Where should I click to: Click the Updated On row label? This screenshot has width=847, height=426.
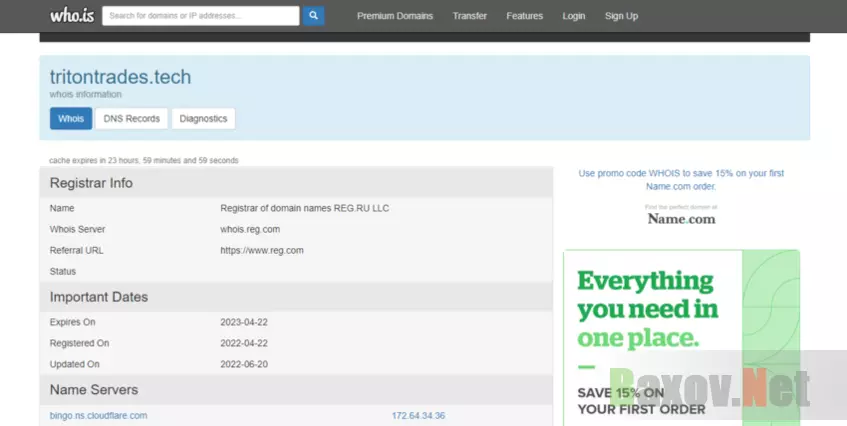[75, 364]
